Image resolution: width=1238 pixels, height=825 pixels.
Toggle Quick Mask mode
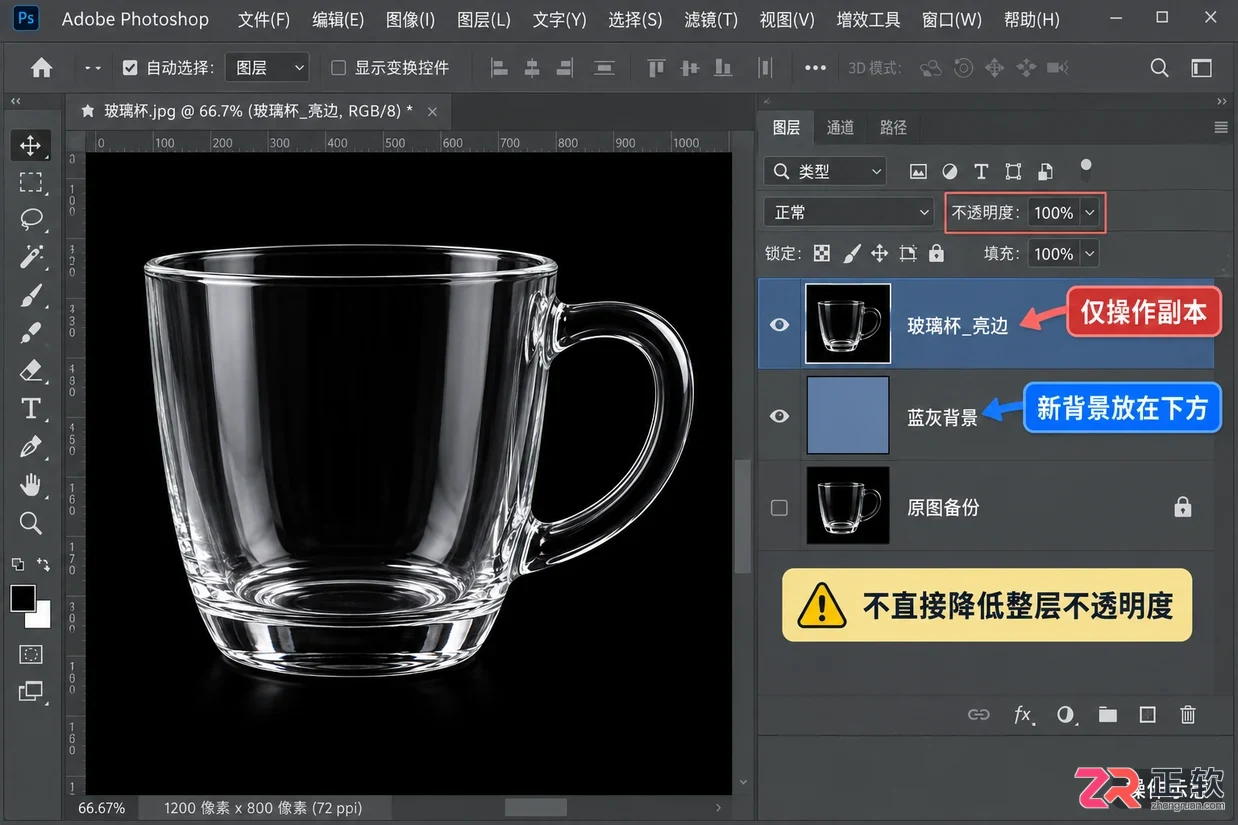click(x=31, y=654)
